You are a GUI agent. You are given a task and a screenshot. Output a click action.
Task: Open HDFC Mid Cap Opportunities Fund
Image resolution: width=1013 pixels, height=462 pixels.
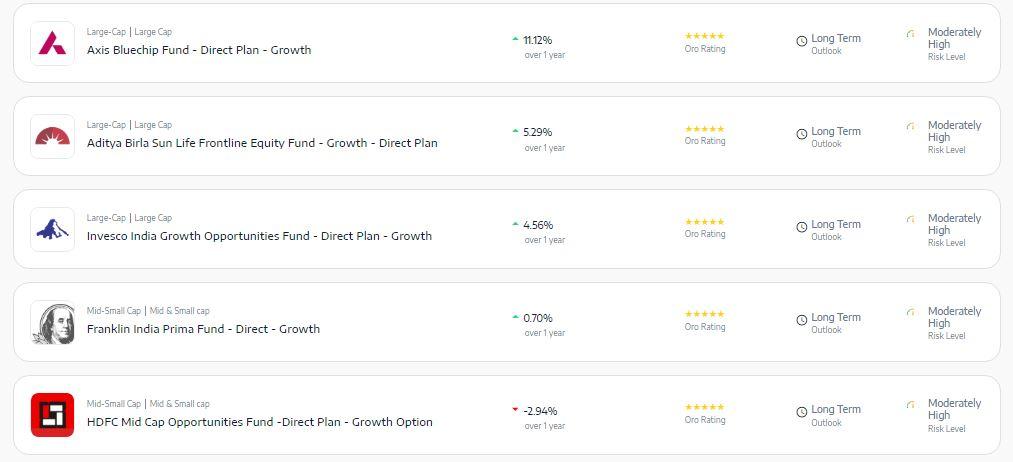click(x=260, y=422)
